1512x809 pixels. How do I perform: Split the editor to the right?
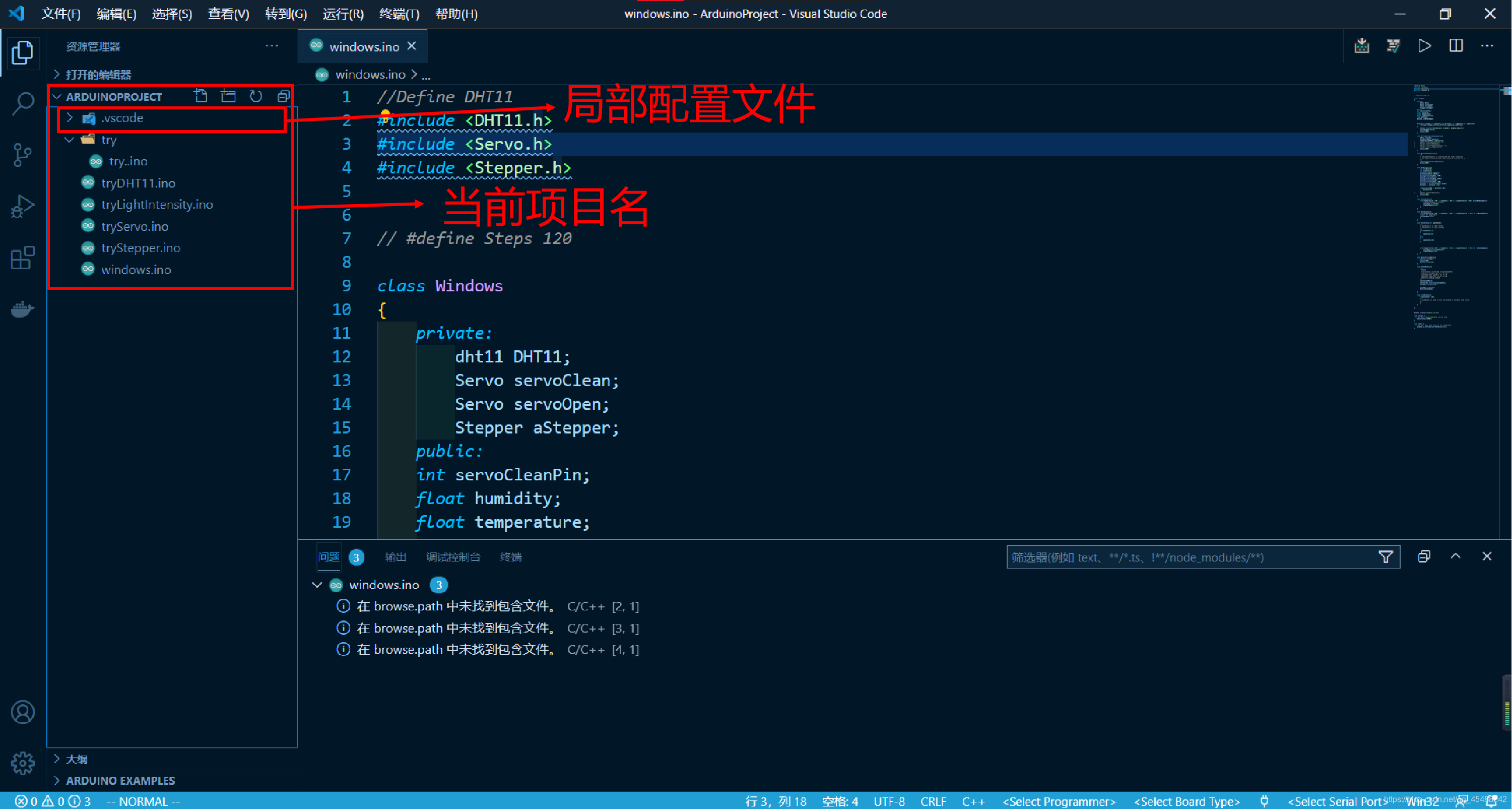1456,46
